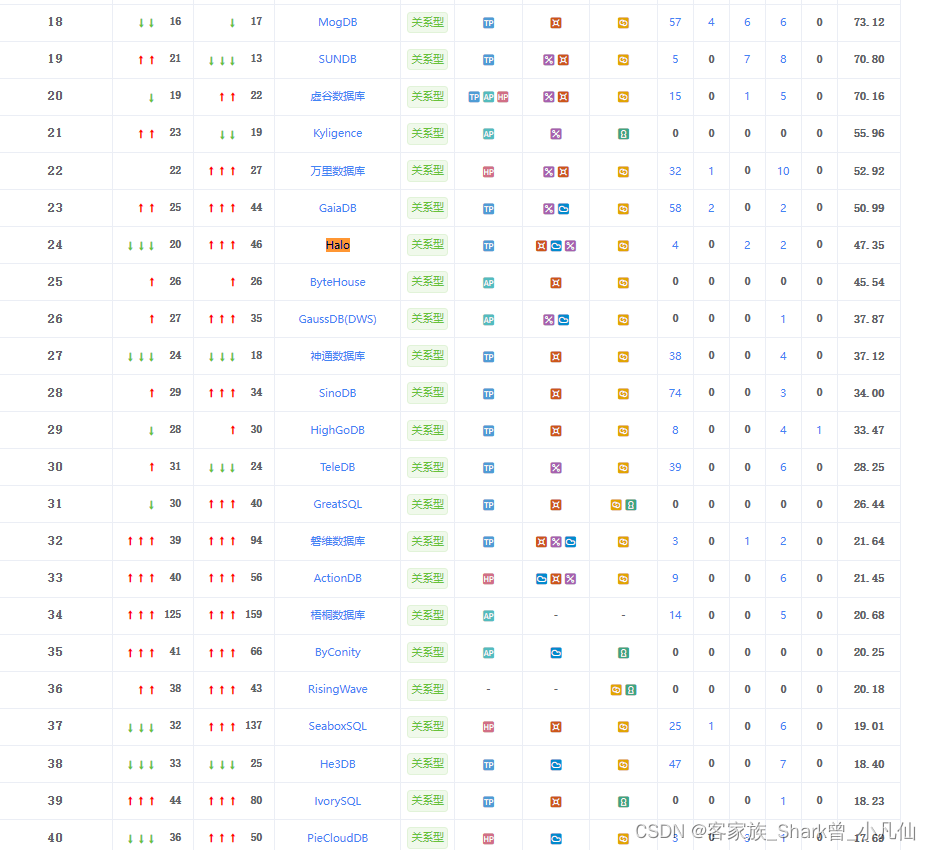Image resolution: width=931 pixels, height=850 pixels.
Task: Click the number 10 in 万里数据库 row
Action: [783, 171]
